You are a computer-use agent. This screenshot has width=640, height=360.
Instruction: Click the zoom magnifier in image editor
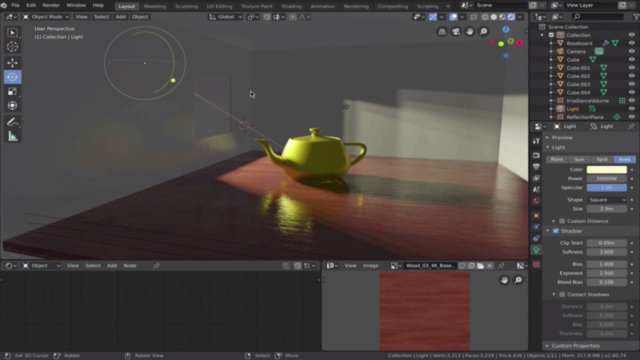pyautogui.click(x=518, y=280)
